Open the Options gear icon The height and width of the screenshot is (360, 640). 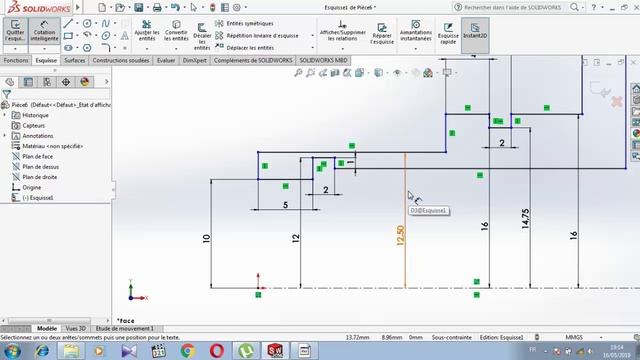click(237, 7)
